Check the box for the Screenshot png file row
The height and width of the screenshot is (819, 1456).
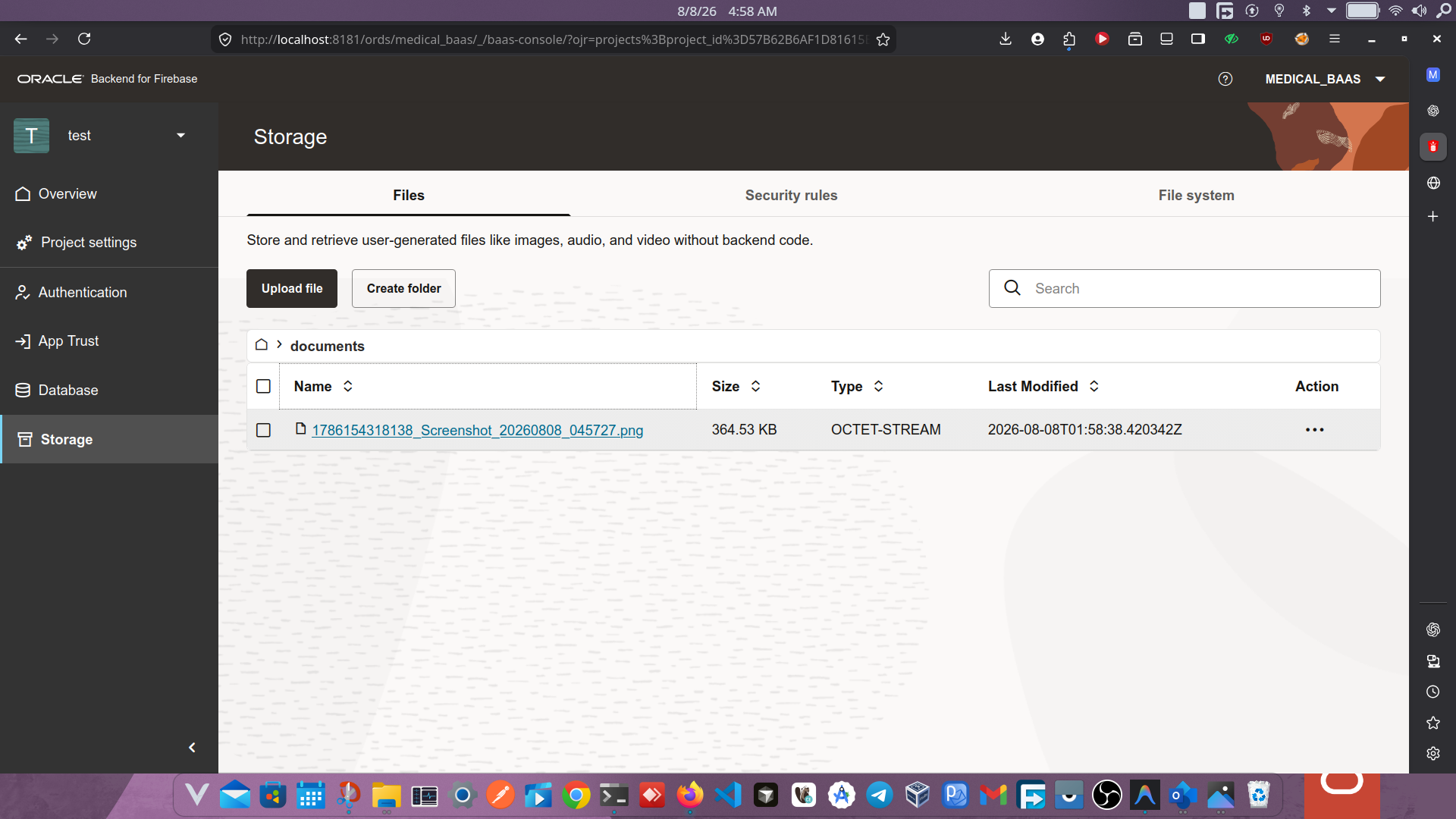(263, 431)
